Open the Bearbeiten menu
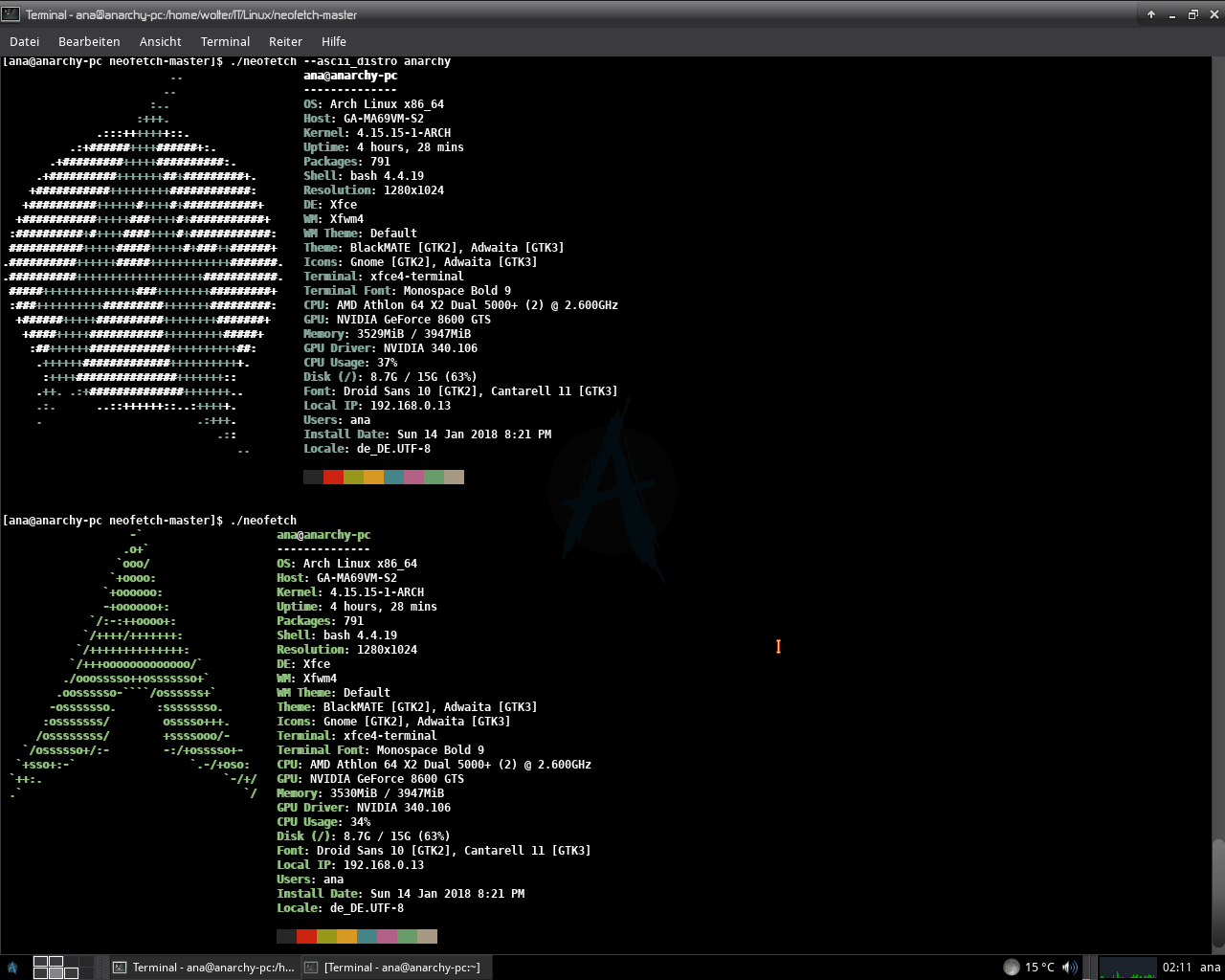 click(89, 41)
